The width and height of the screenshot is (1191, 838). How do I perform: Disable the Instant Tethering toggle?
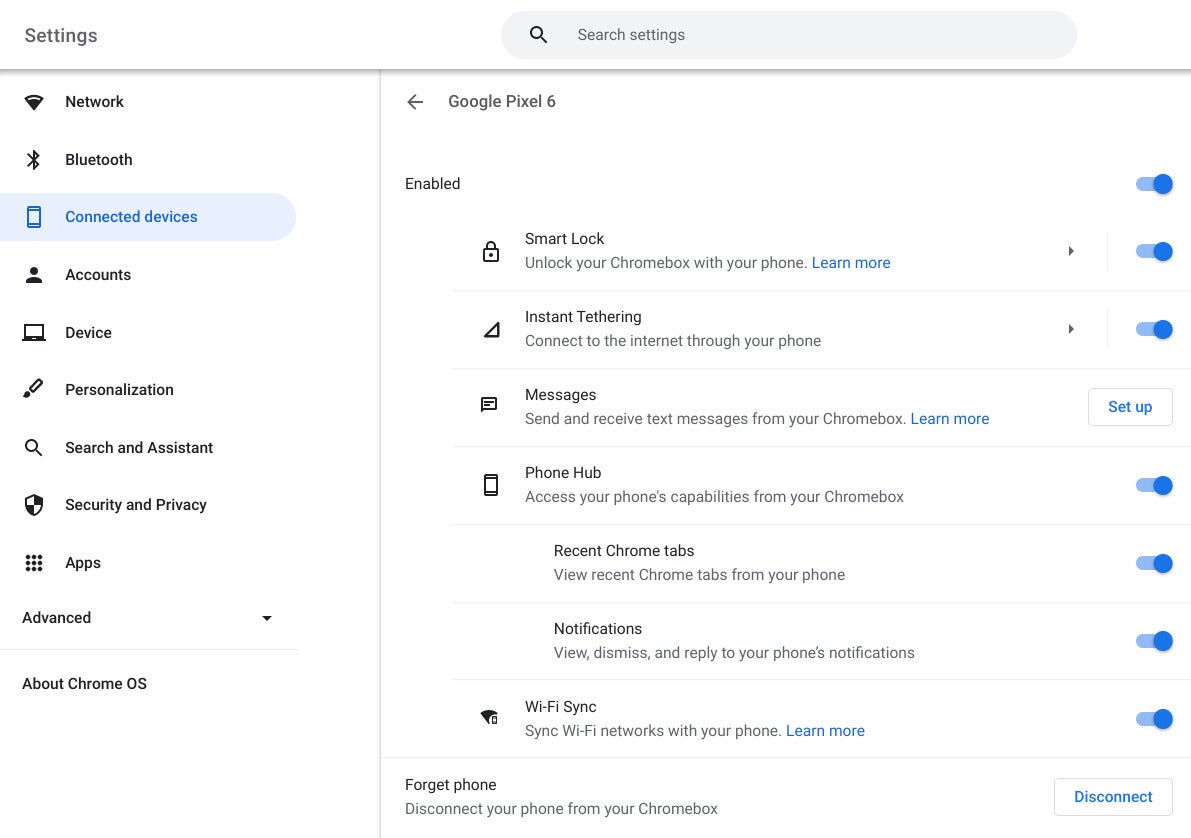1154,329
